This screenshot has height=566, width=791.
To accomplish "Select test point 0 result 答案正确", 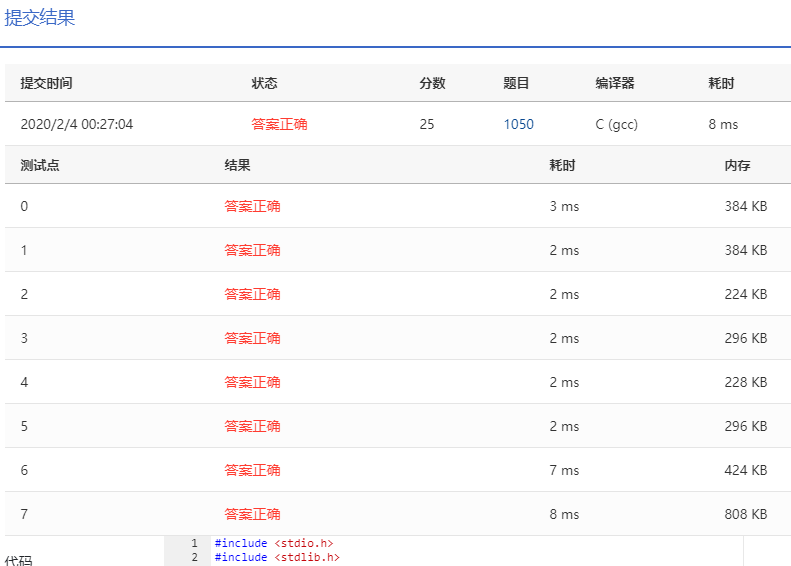I will (252, 206).
